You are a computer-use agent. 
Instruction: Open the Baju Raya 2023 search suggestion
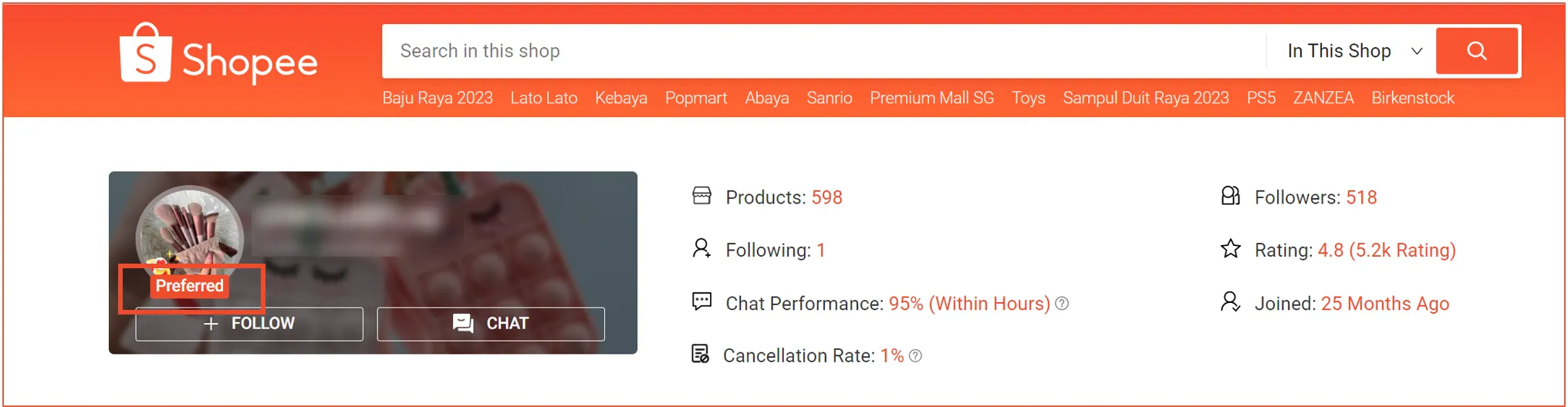[x=438, y=98]
